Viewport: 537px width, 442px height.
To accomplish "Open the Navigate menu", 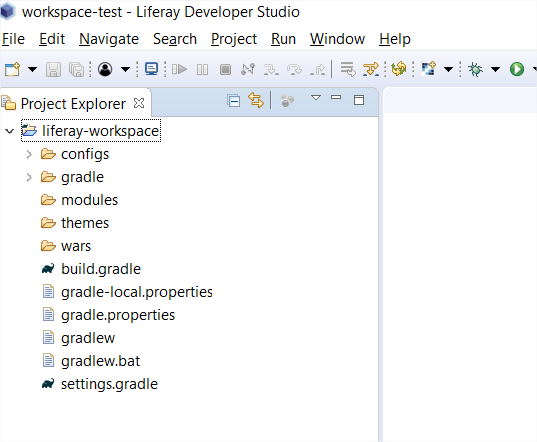I will (109, 39).
